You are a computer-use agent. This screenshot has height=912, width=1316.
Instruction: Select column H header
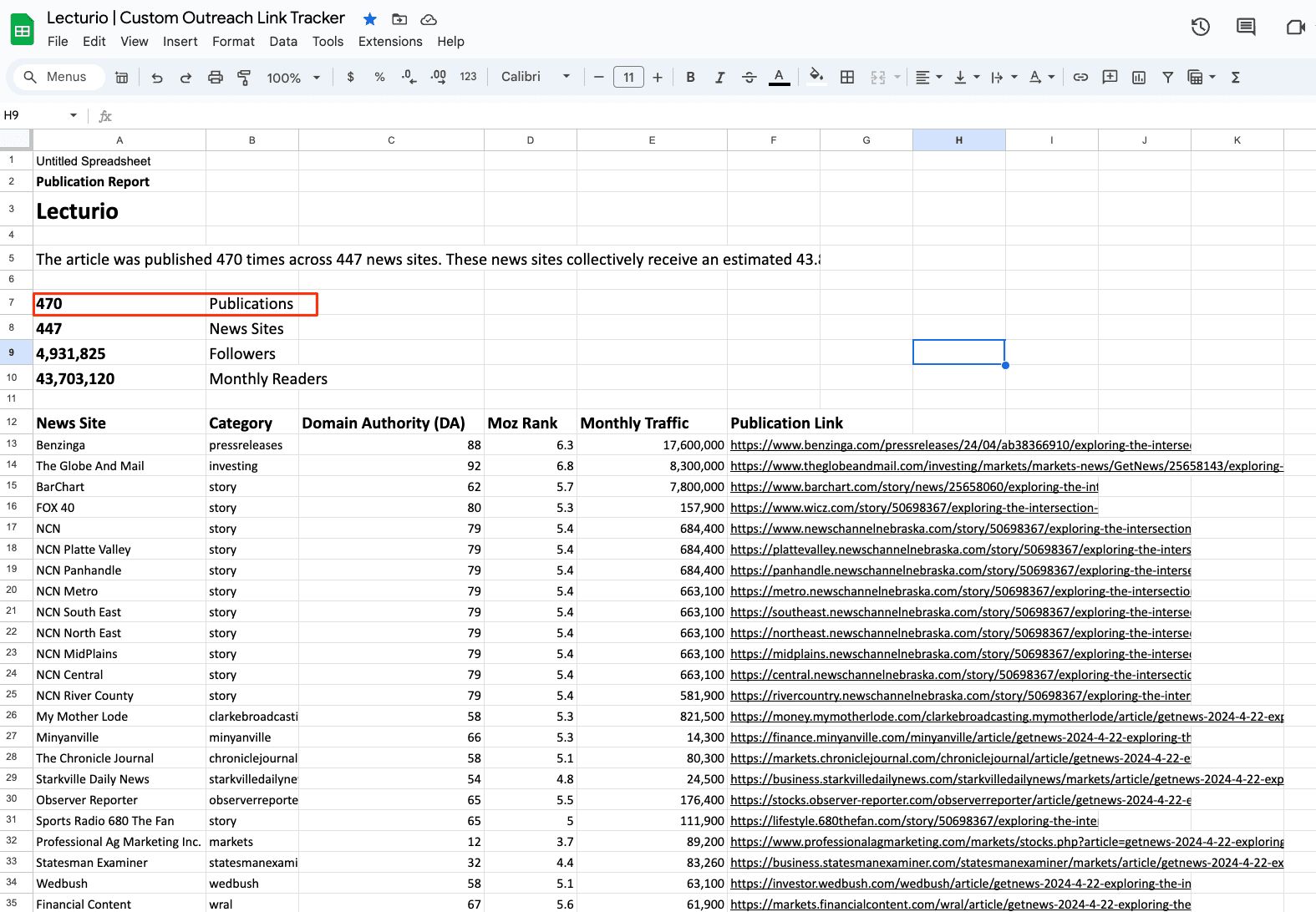[x=958, y=140]
